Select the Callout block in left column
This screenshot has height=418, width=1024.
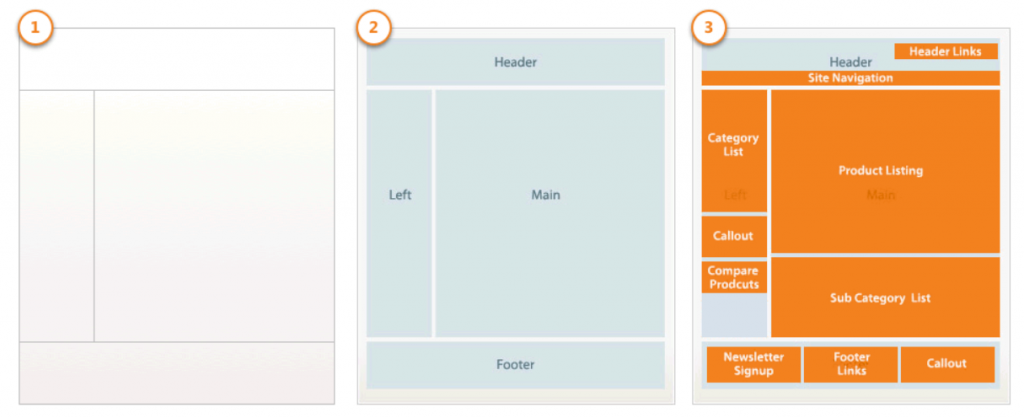pyautogui.click(x=734, y=236)
